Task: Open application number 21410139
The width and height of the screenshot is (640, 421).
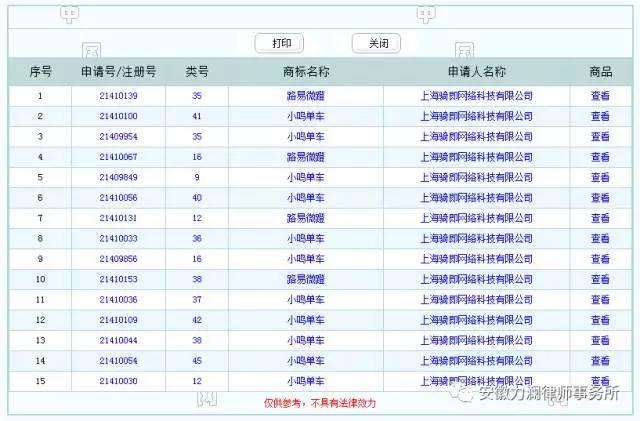Action: pos(118,96)
